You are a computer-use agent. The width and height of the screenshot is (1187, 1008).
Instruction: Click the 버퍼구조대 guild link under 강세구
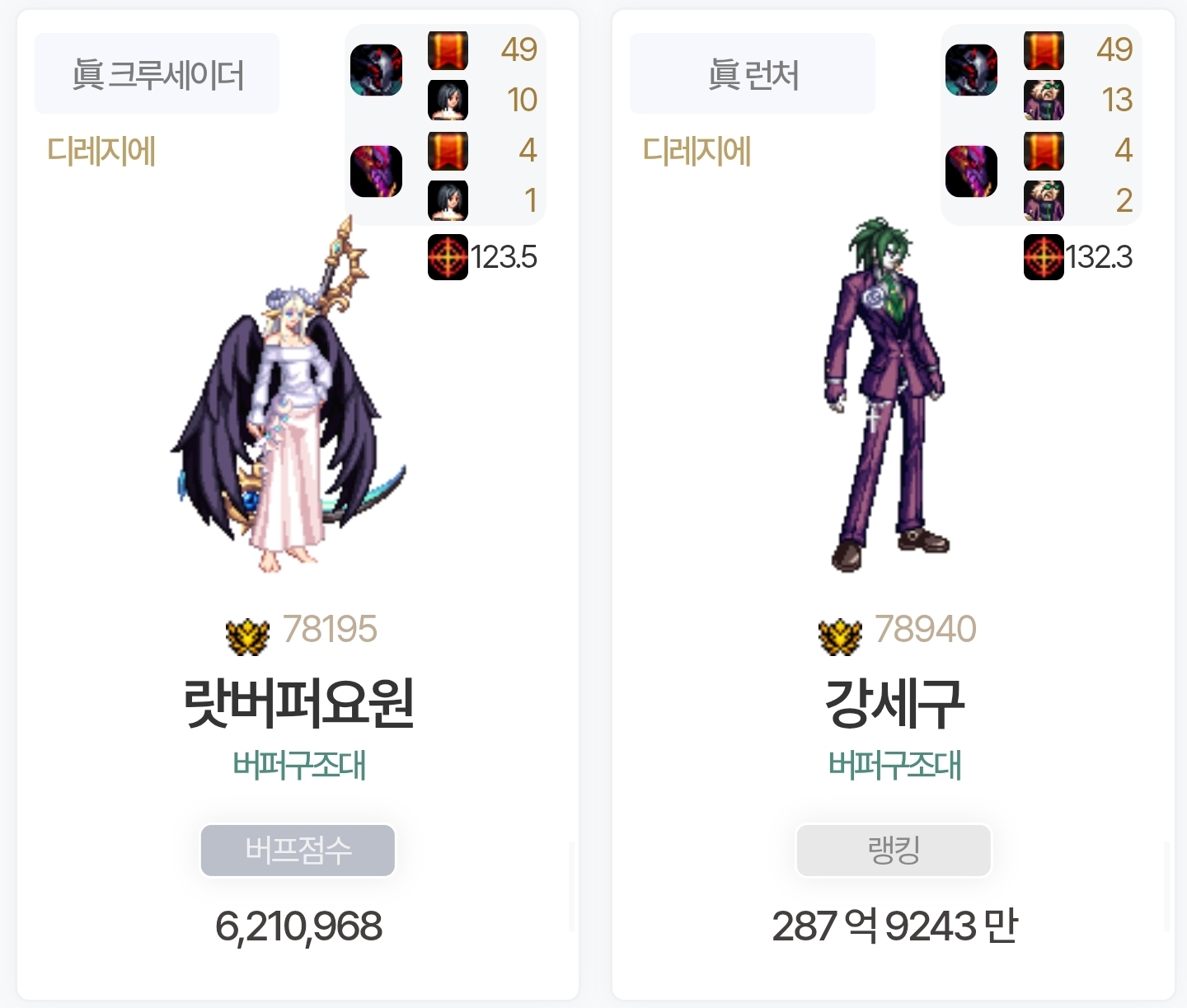pos(894,766)
